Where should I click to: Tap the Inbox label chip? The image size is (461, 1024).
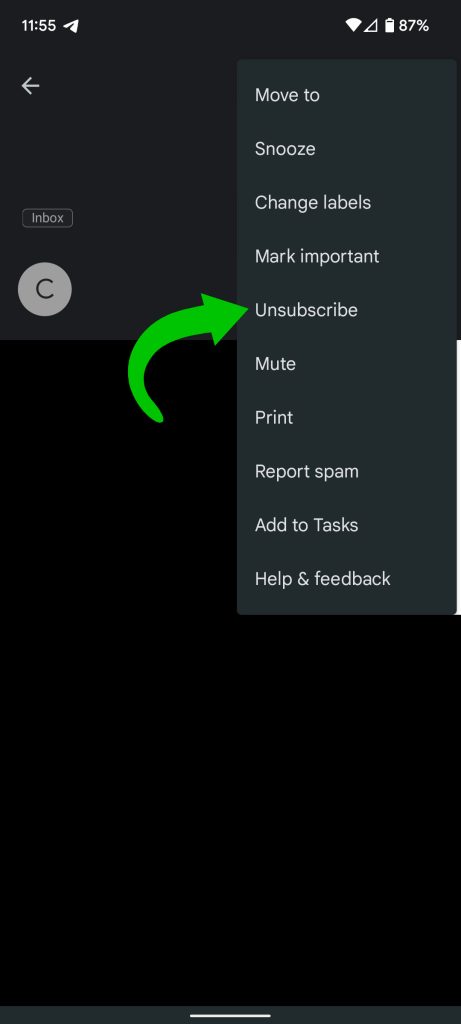(48, 218)
